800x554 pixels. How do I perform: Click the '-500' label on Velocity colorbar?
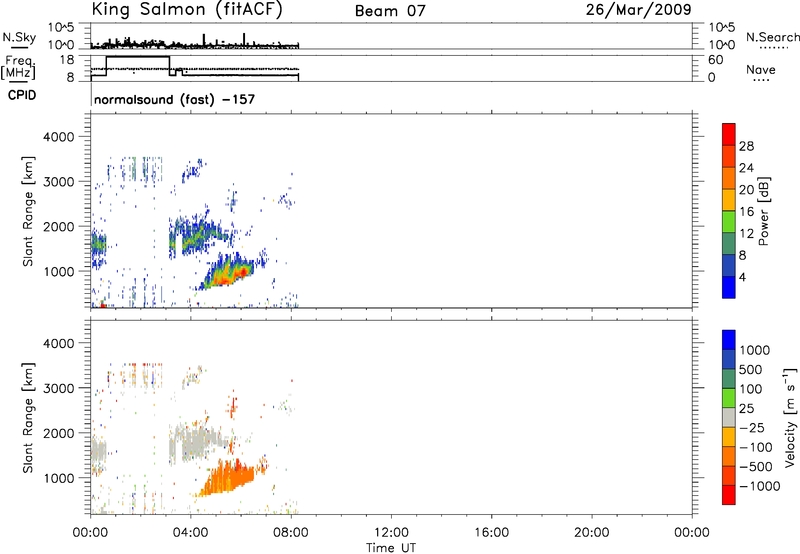pos(756,467)
